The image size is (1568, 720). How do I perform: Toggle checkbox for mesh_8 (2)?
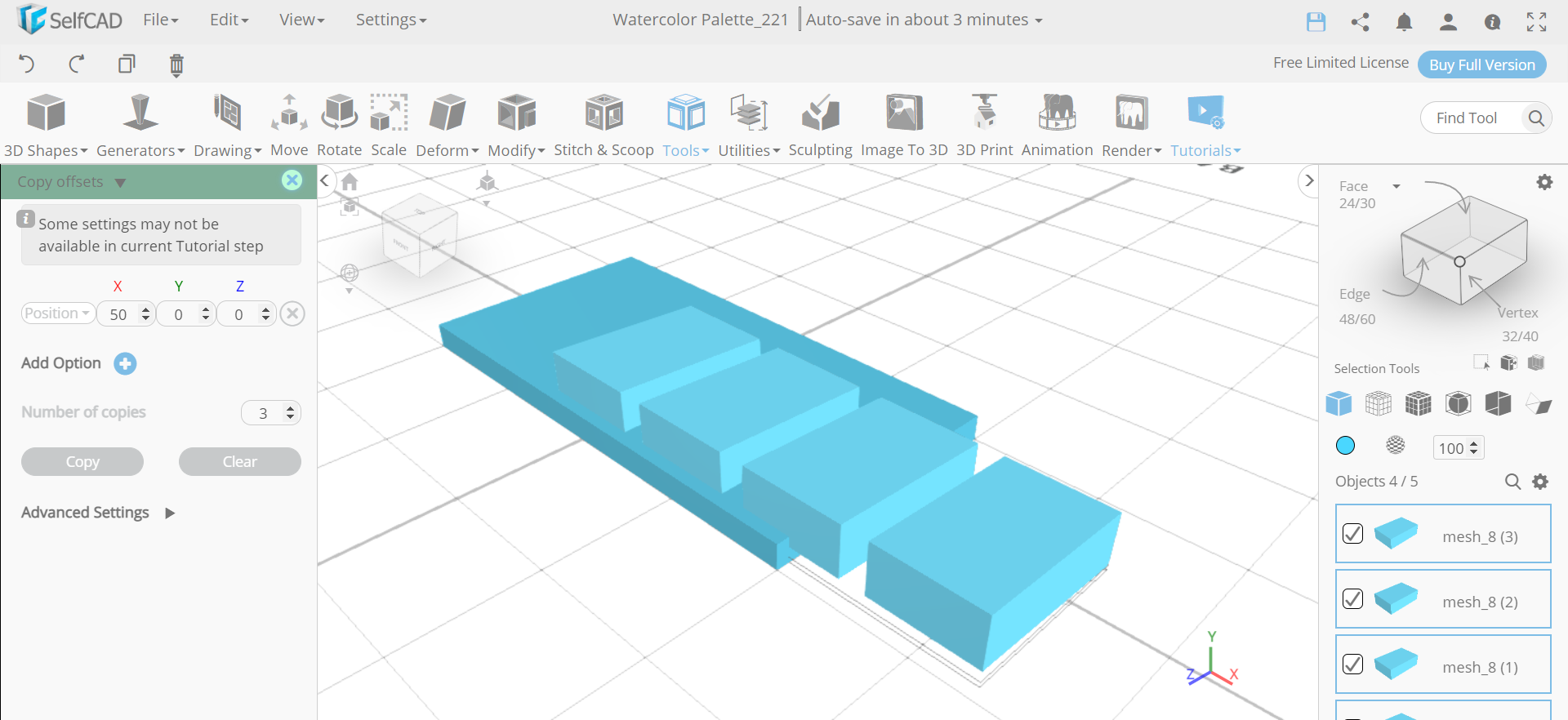coord(1352,598)
